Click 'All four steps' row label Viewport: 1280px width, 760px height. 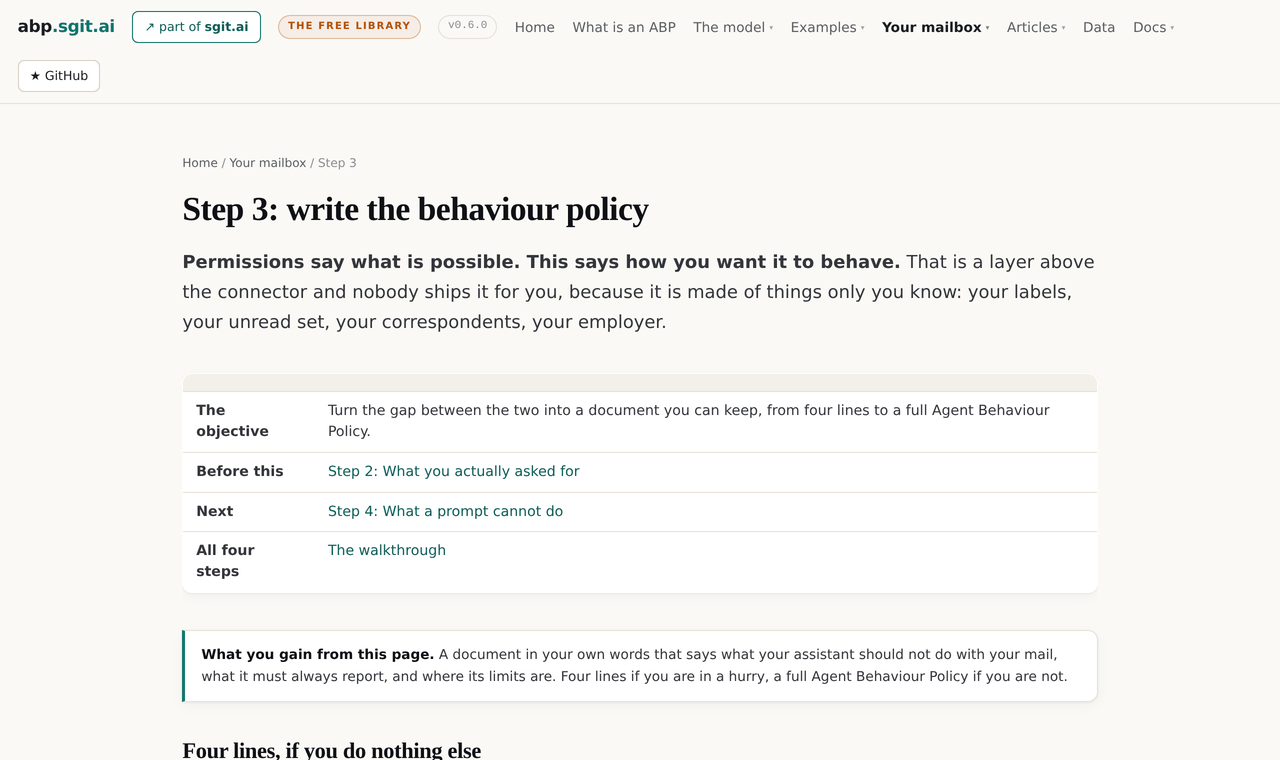click(x=225, y=561)
